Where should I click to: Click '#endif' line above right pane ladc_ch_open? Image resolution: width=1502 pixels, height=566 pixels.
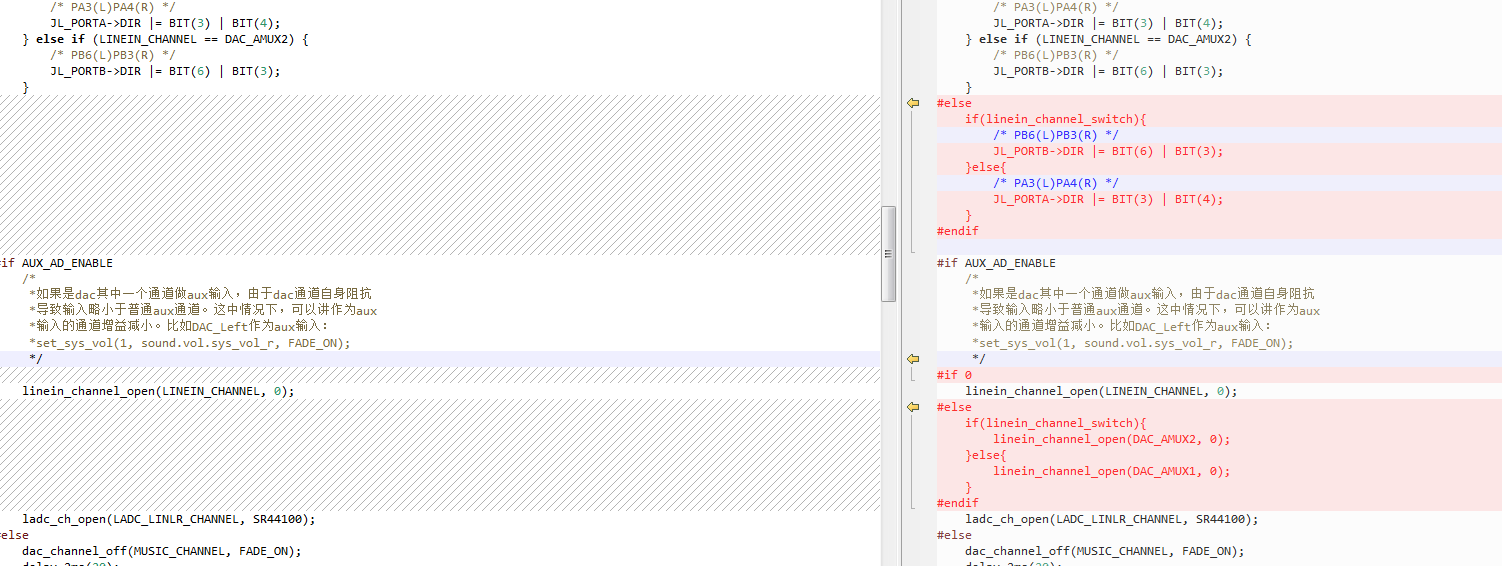click(958, 503)
